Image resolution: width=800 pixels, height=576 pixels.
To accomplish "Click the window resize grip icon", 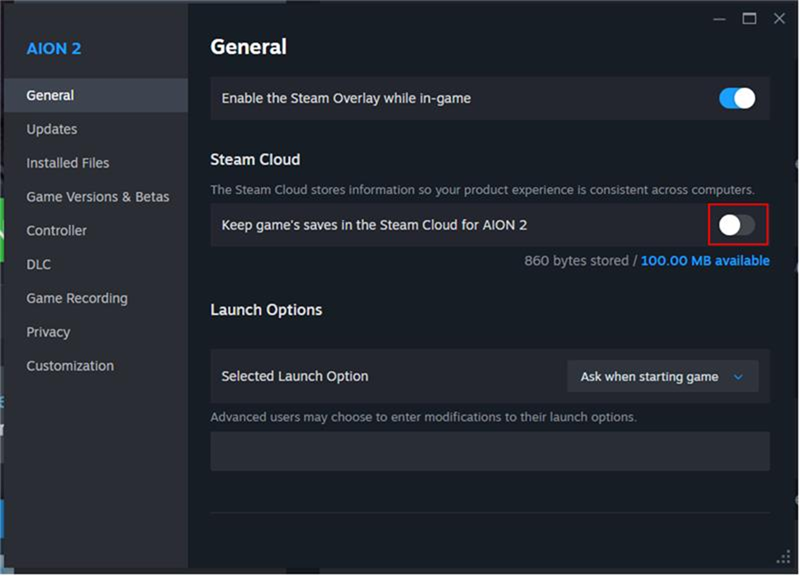I will pyautogui.click(x=783, y=557).
